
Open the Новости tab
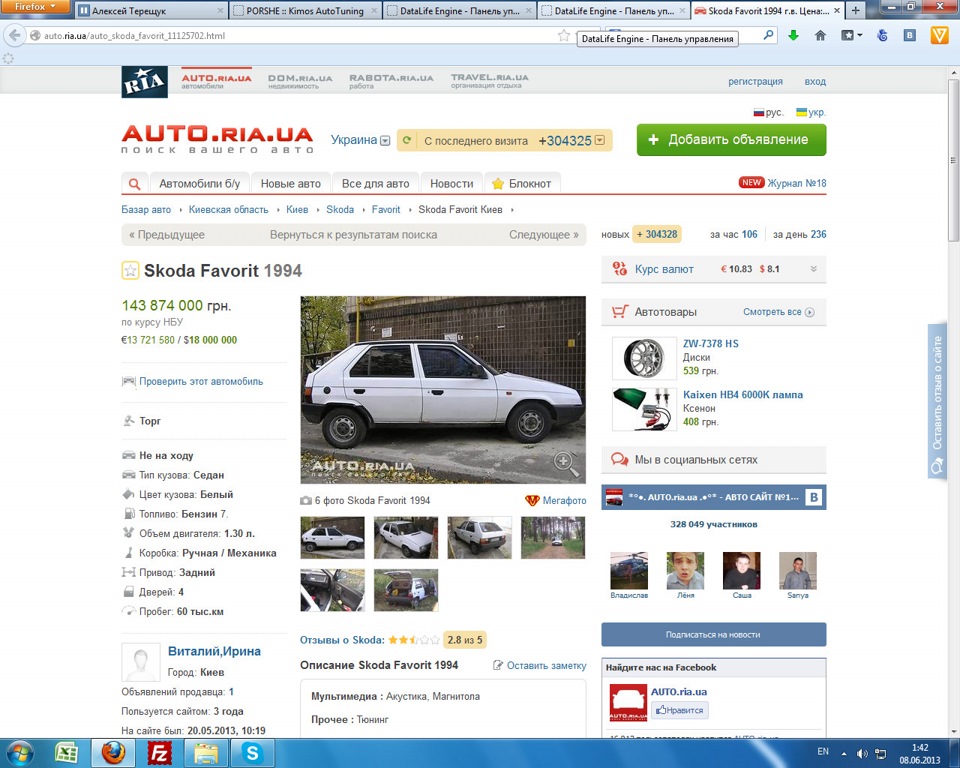452,184
